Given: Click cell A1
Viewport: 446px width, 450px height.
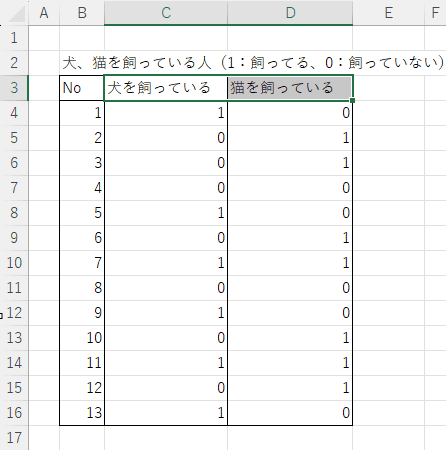Looking at the screenshot, I should (44, 38).
